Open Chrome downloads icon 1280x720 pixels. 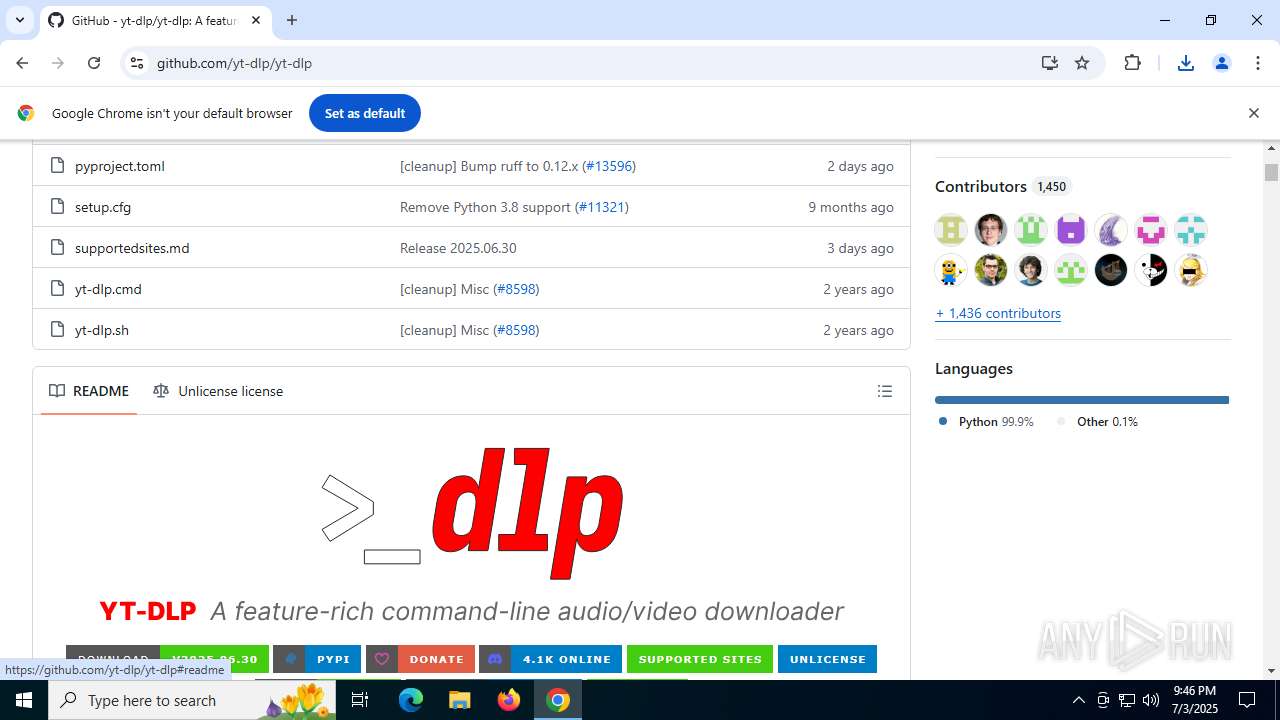(x=1186, y=63)
